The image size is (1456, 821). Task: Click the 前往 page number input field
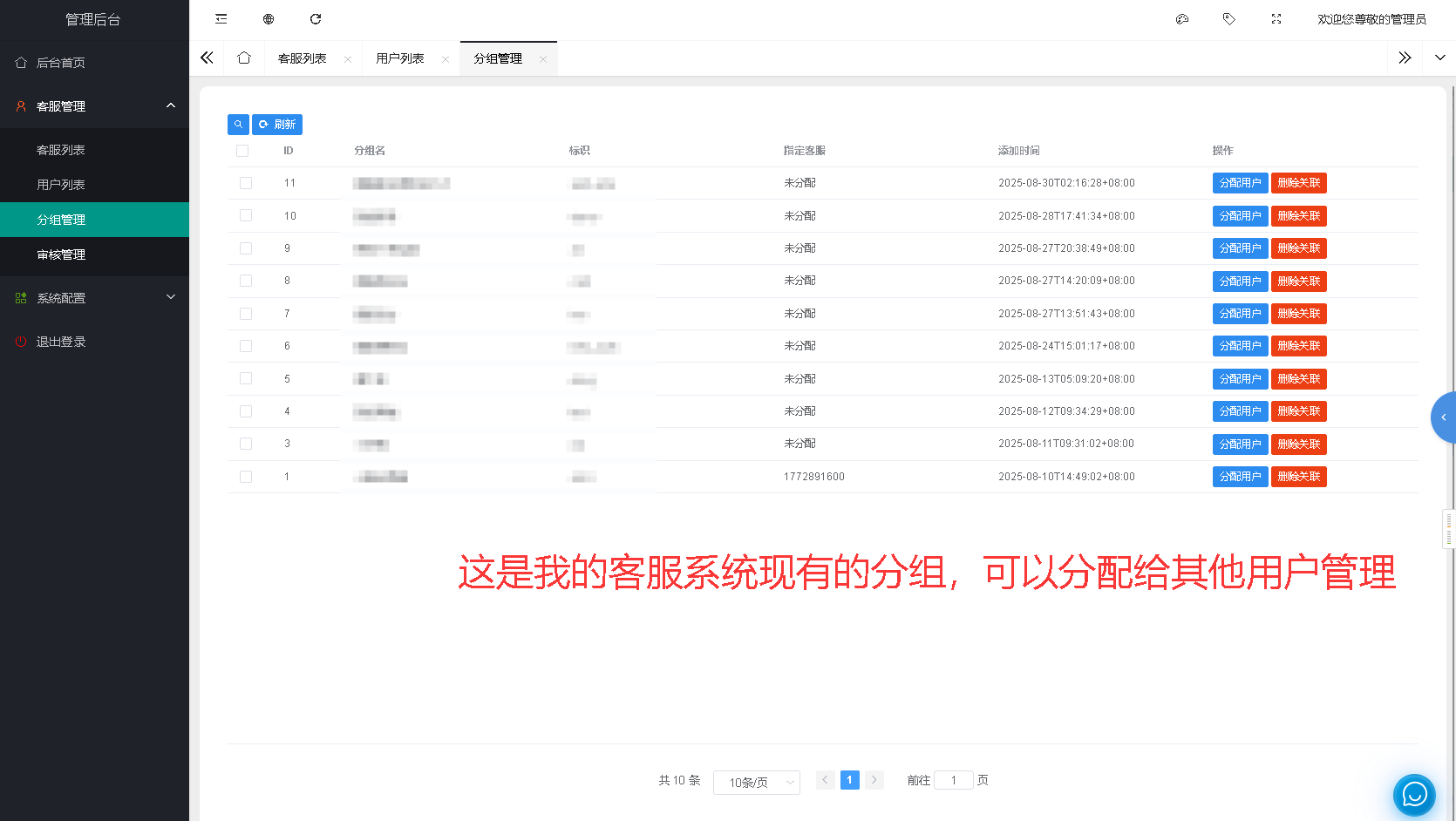tap(953, 779)
